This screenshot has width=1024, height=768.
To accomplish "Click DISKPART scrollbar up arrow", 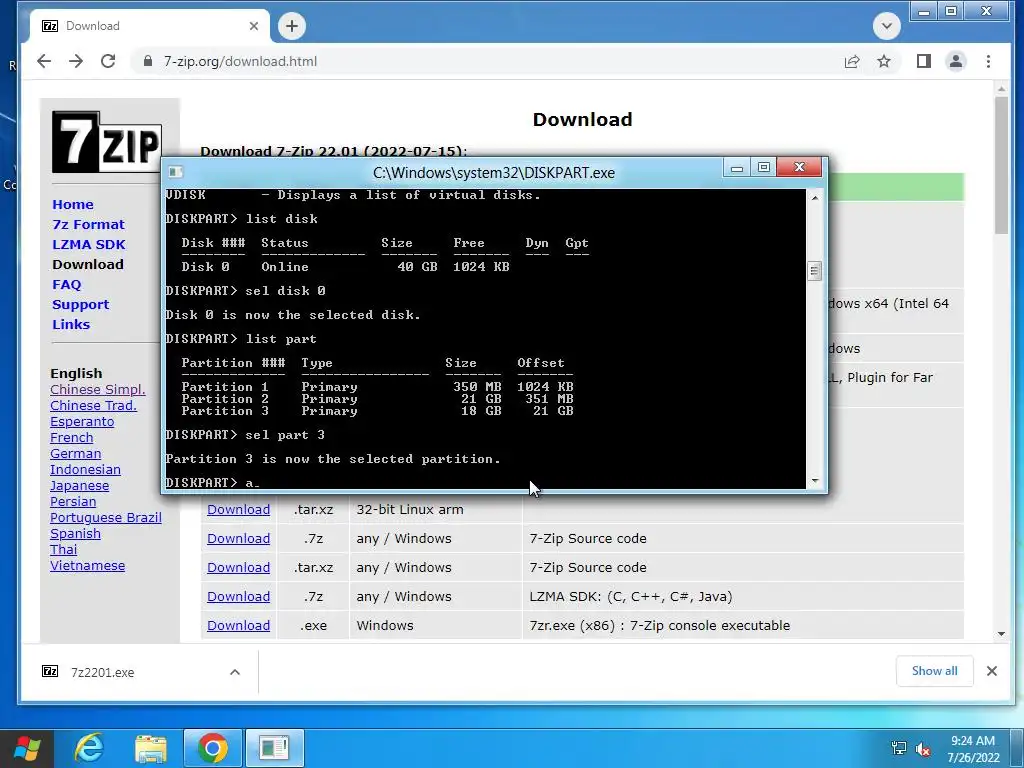I will click(814, 197).
